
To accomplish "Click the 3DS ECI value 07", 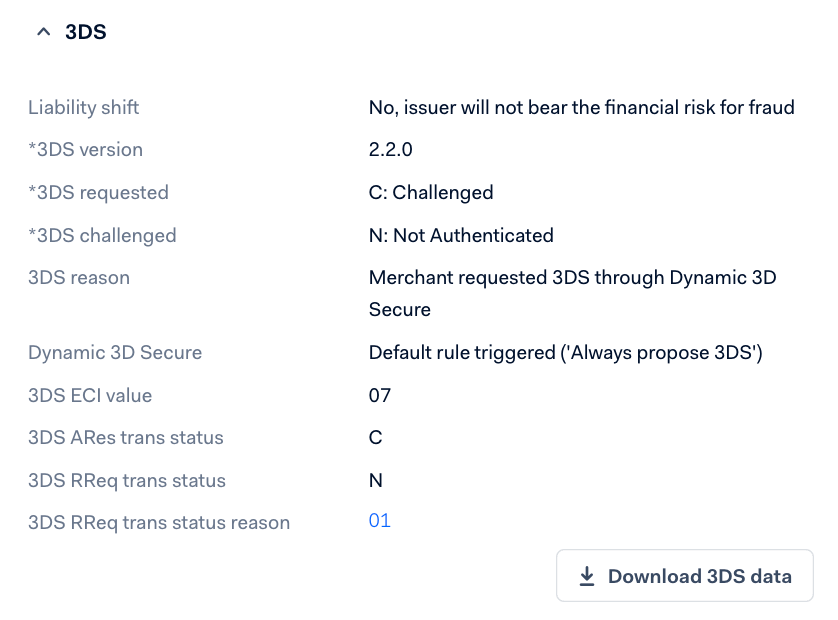I will click(x=380, y=395).
